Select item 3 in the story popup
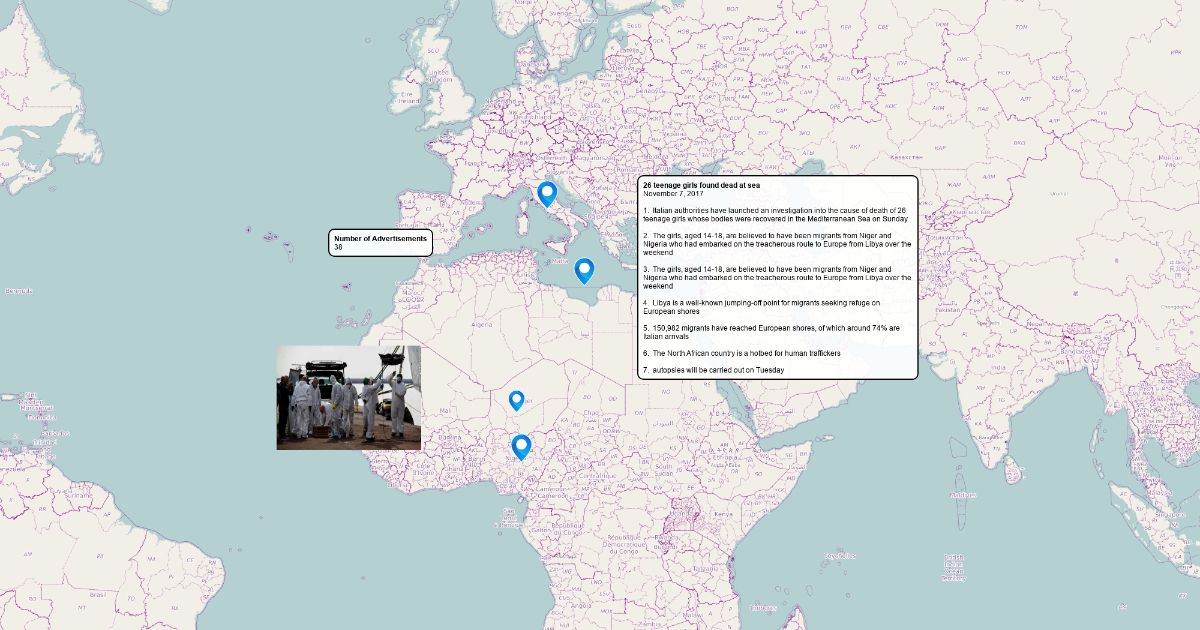The height and width of the screenshot is (630, 1200). coord(775,277)
